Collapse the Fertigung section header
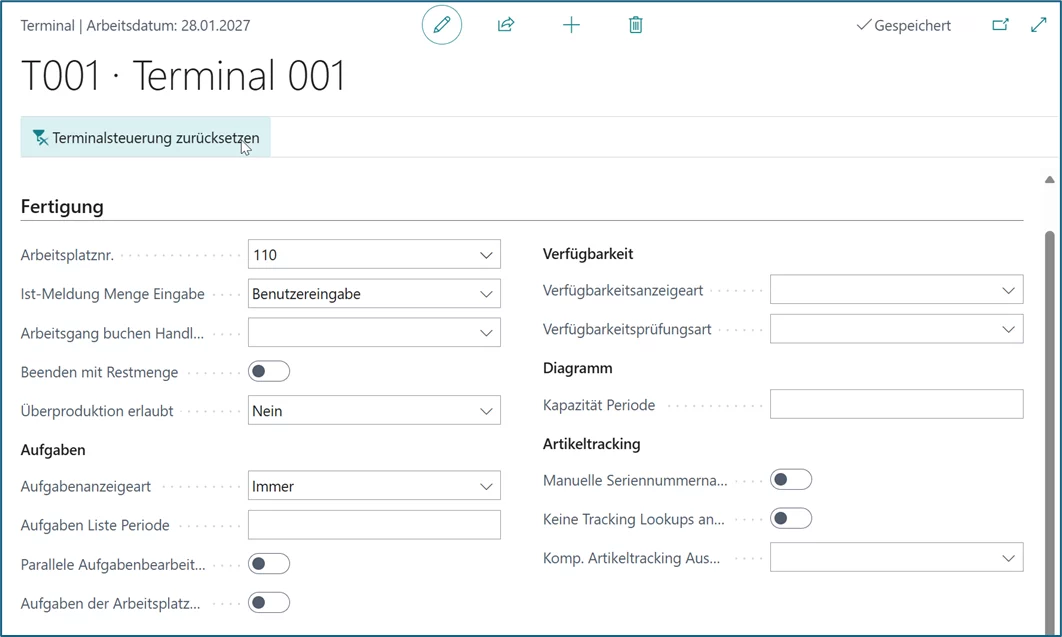 62,207
